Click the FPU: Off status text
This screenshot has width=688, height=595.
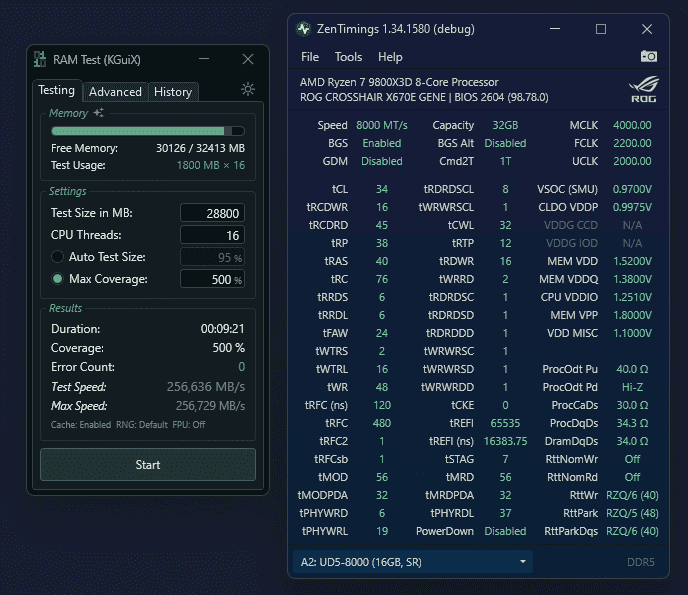(x=189, y=425)
